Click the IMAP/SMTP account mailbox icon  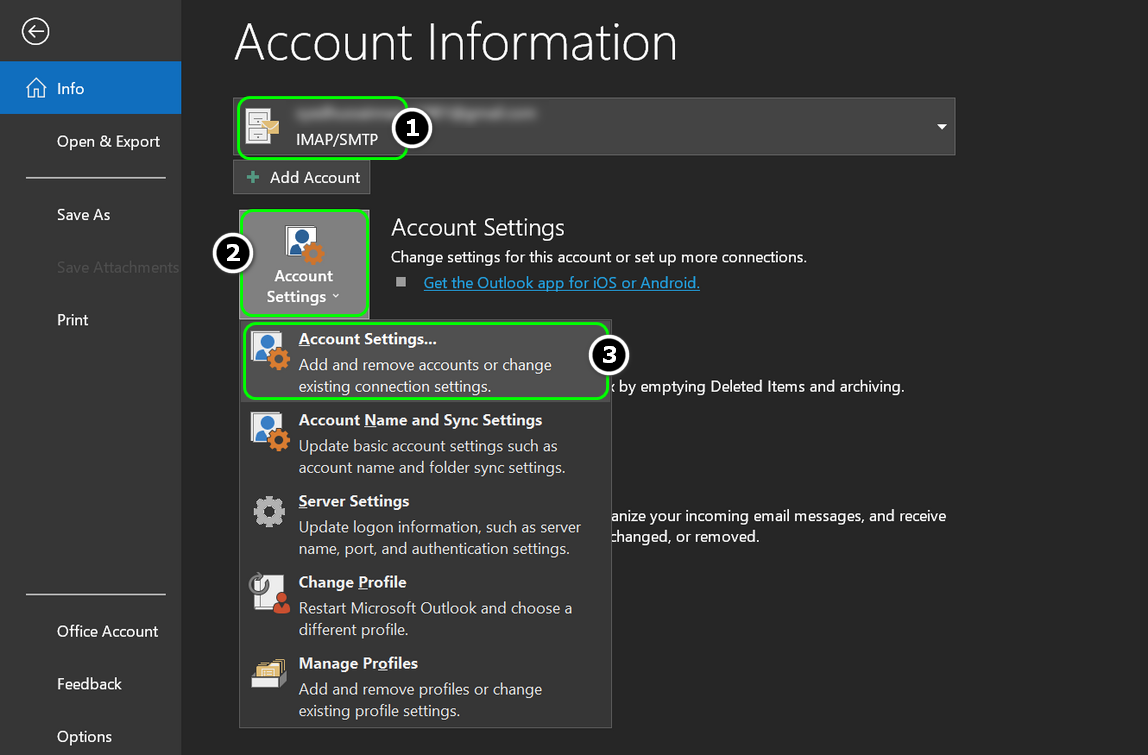263,127
